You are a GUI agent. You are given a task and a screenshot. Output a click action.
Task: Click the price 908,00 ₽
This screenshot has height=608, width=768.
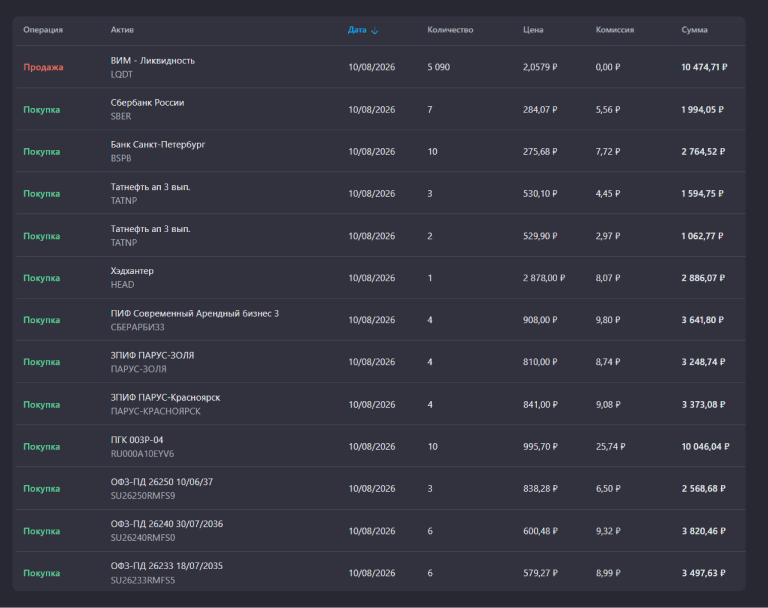[540, 320]
